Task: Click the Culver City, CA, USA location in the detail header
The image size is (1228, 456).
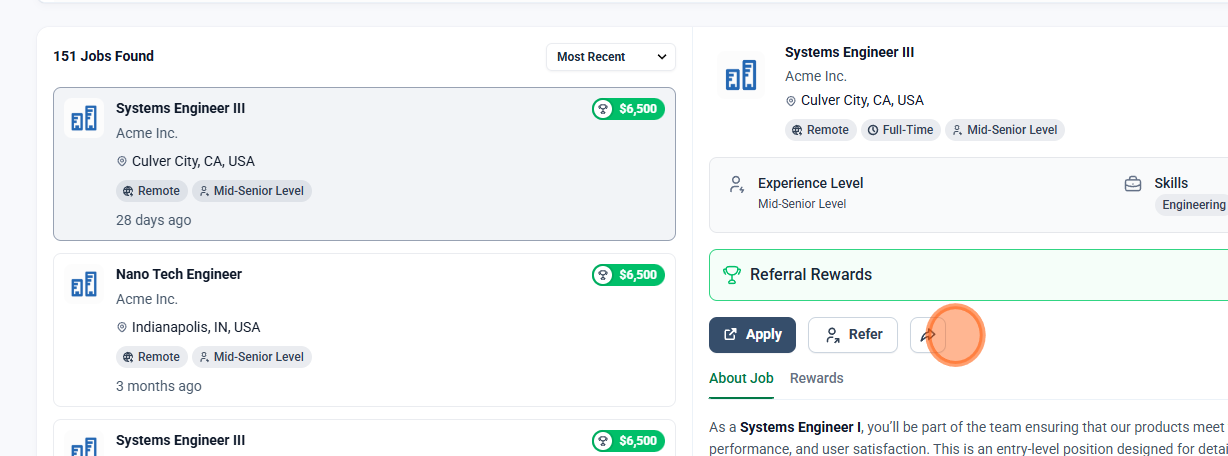Action: (862, 100)
